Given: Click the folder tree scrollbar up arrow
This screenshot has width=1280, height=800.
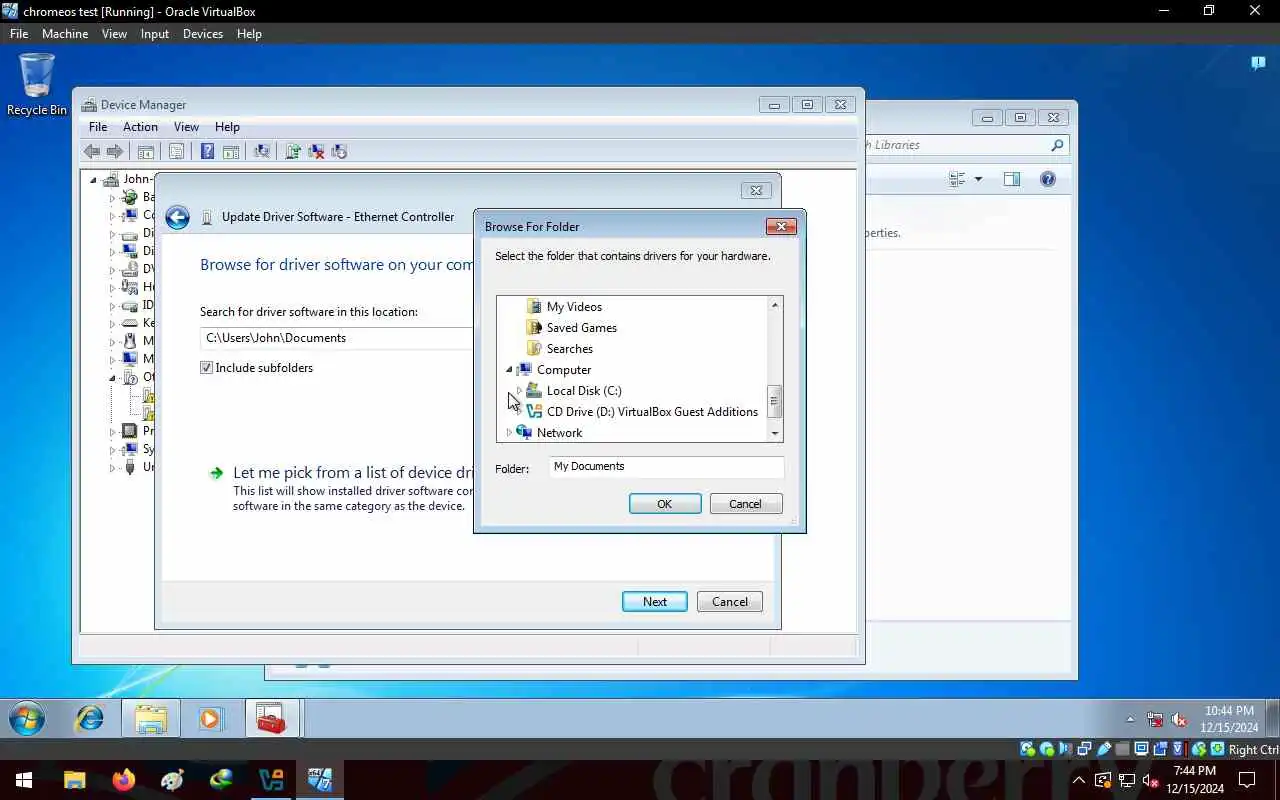Looking at the screenshot, I should pyautogui.click(x=775, y=304).
